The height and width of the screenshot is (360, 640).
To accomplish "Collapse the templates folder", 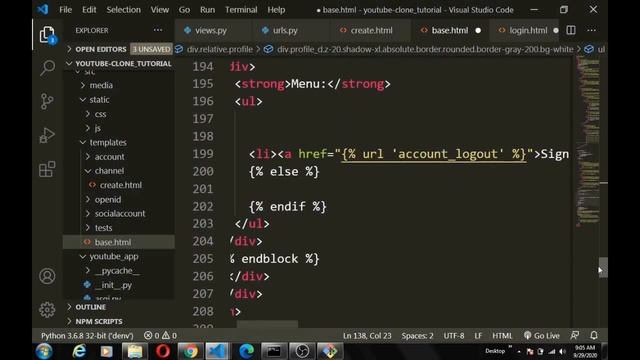I will click(x=108, y=142).
